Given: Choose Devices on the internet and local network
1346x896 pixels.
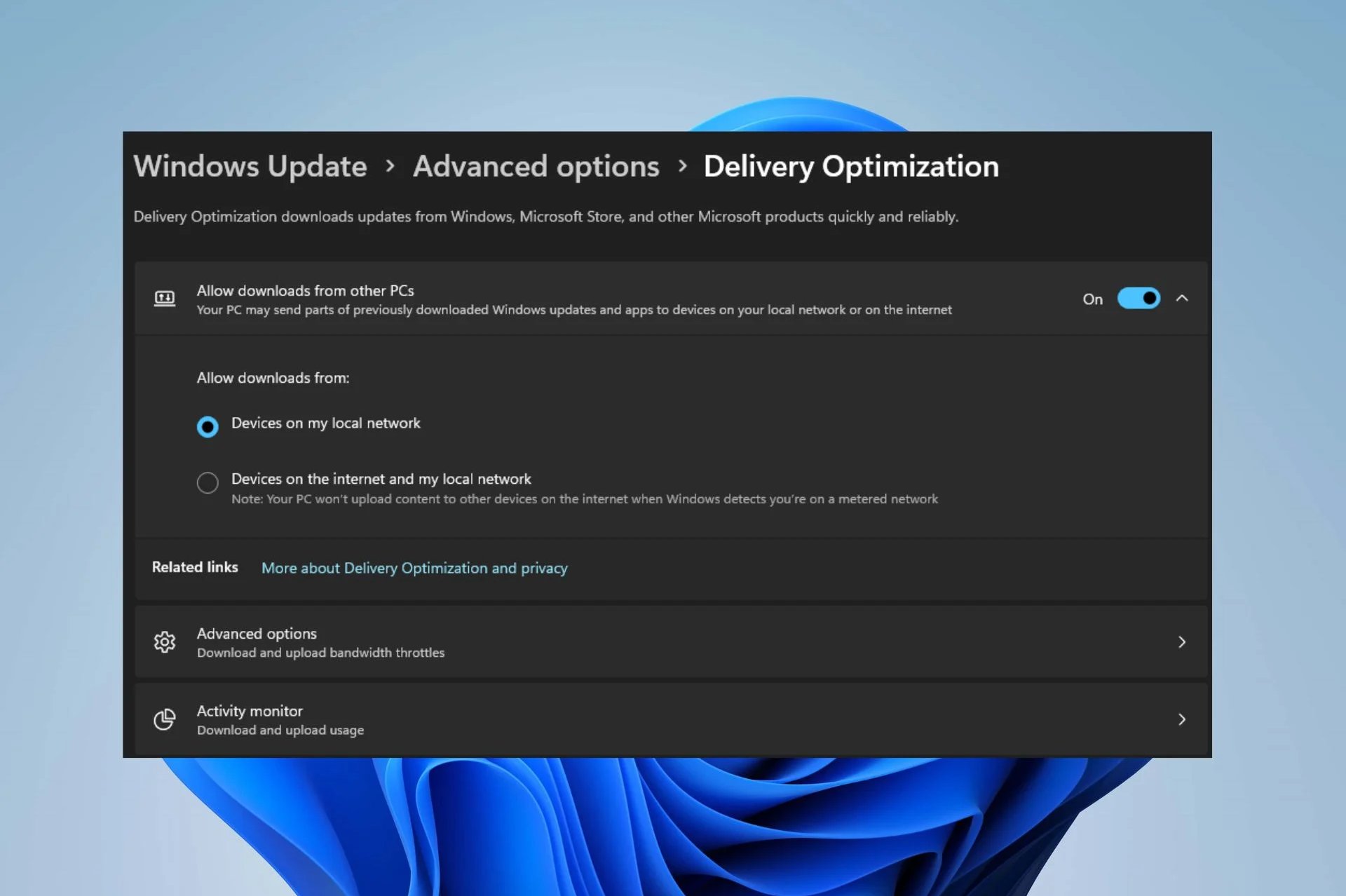Looking at the screenshot, I should (x=208, y=482).
